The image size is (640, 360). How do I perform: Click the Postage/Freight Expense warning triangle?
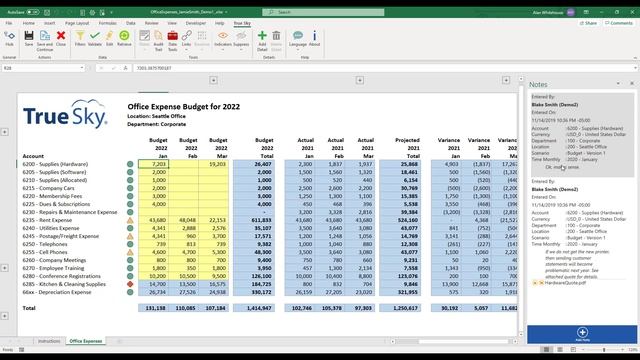pos(130,236)
